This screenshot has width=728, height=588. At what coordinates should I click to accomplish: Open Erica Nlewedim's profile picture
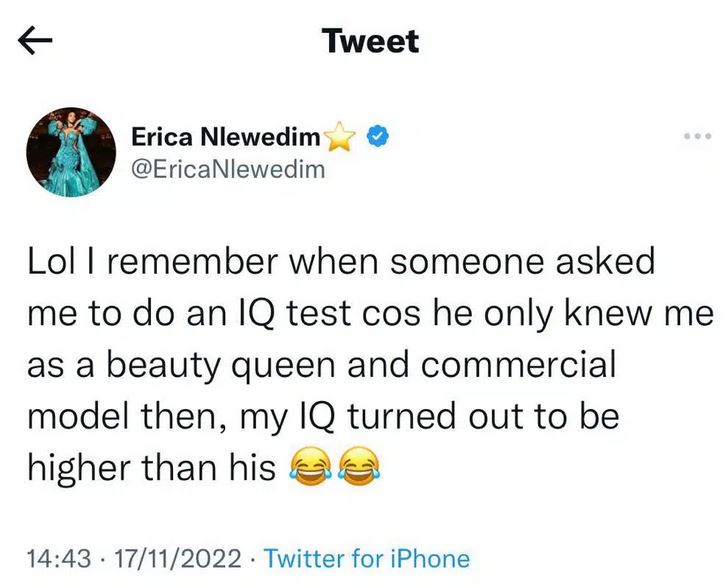point(70,153)
